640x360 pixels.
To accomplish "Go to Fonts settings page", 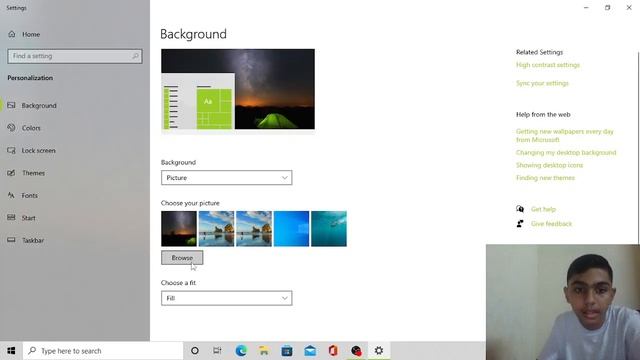I will pyautogui.click(x=29, y=195).
